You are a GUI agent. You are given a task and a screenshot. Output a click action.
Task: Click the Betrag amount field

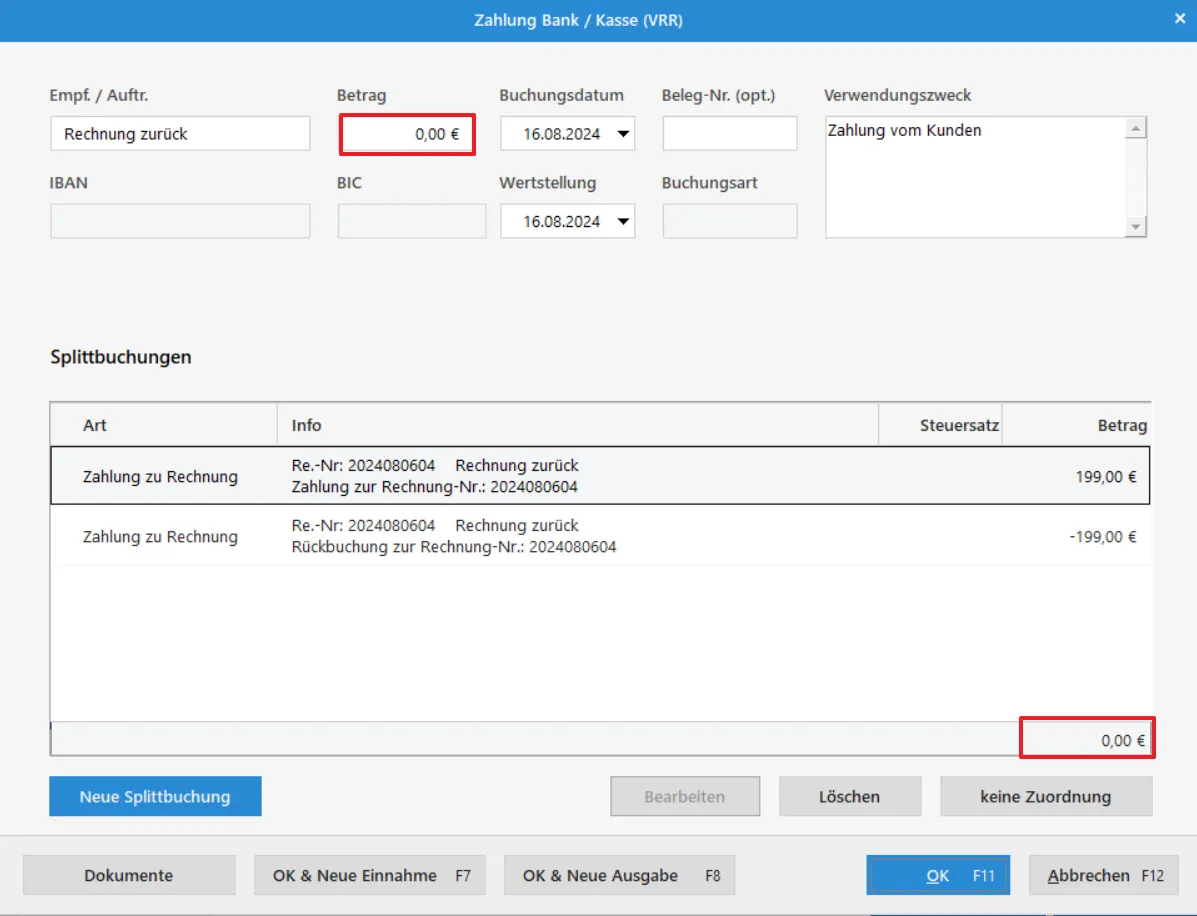click(407, 134)
